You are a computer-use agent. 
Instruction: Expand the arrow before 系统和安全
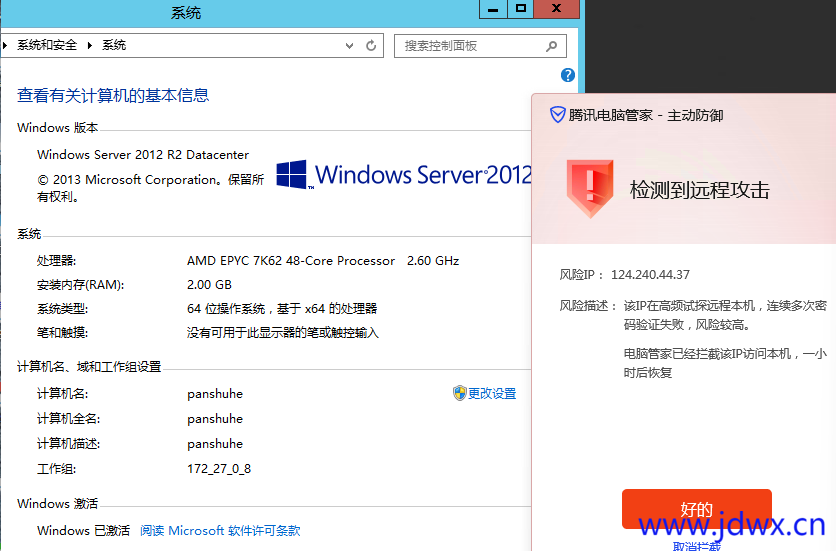5,45
